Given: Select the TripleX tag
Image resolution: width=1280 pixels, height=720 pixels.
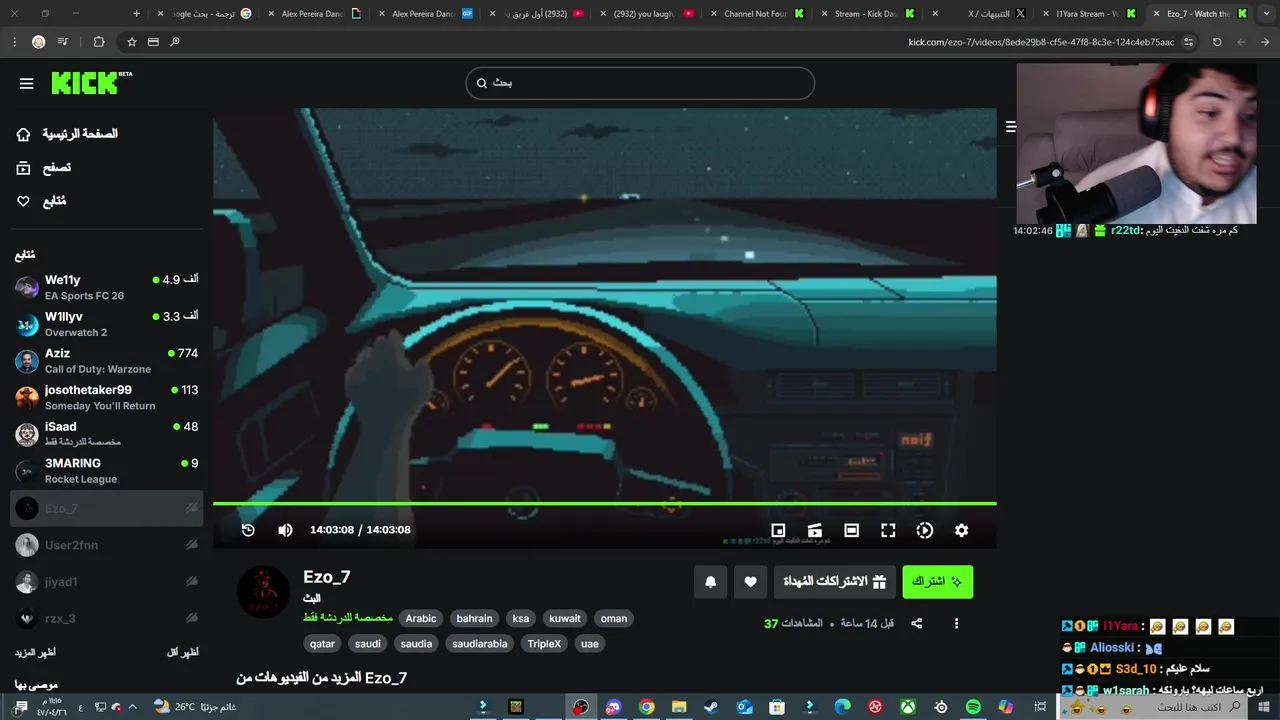Looking at the screenshot, I should [x=544, y=644].
